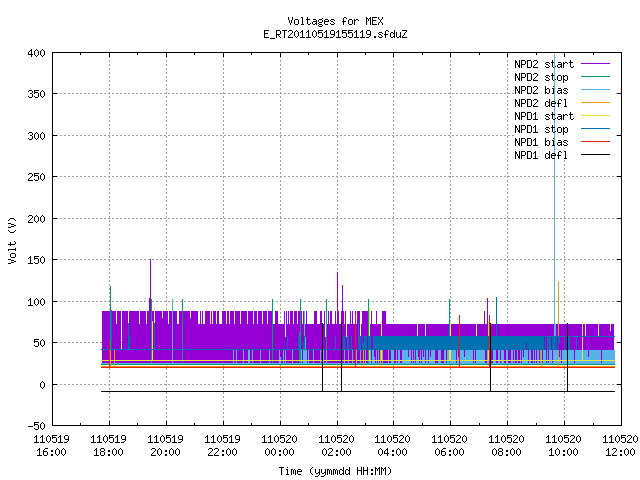Viewport: 640px width, 480px height.
Task: Click the 0 value on Y-axis
Action: point(42,385)
